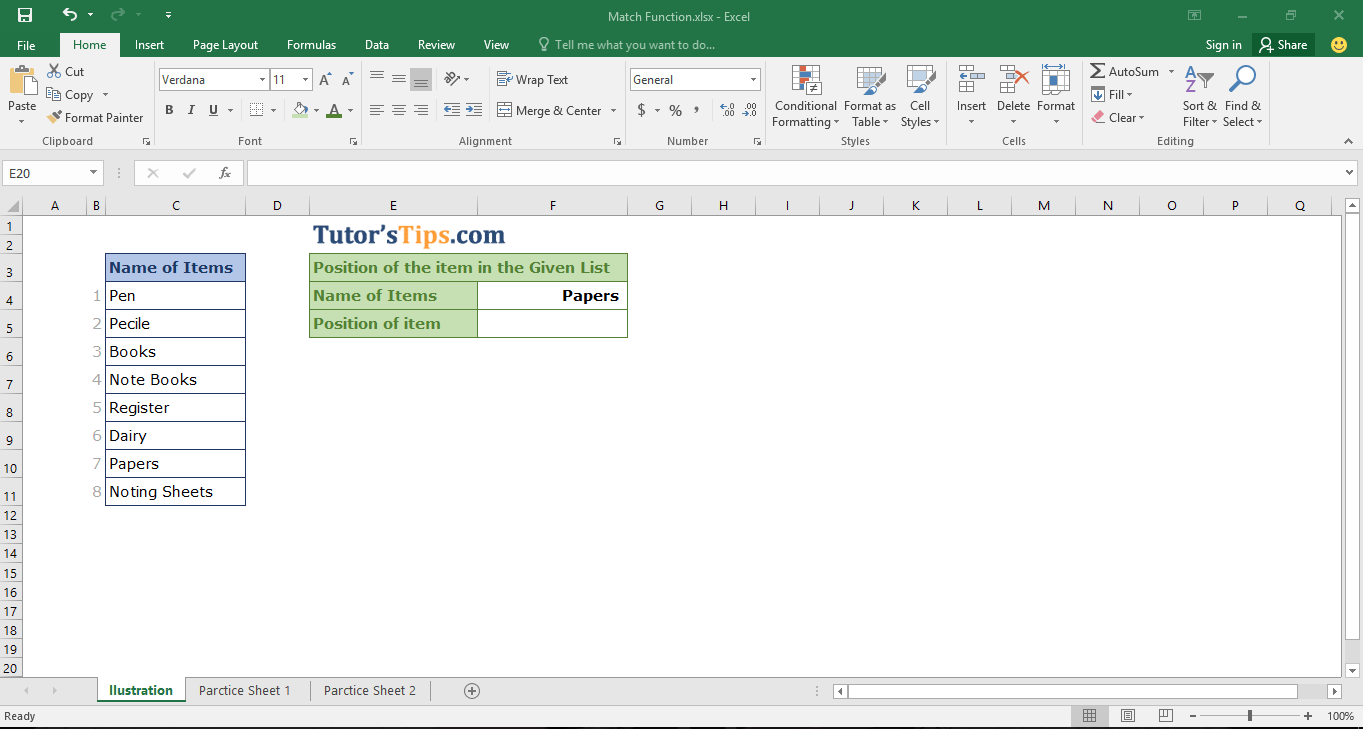Open Parctice Sheet 1 tab
This screenshot has height=729, width=1363.
[x=245, y=691]
